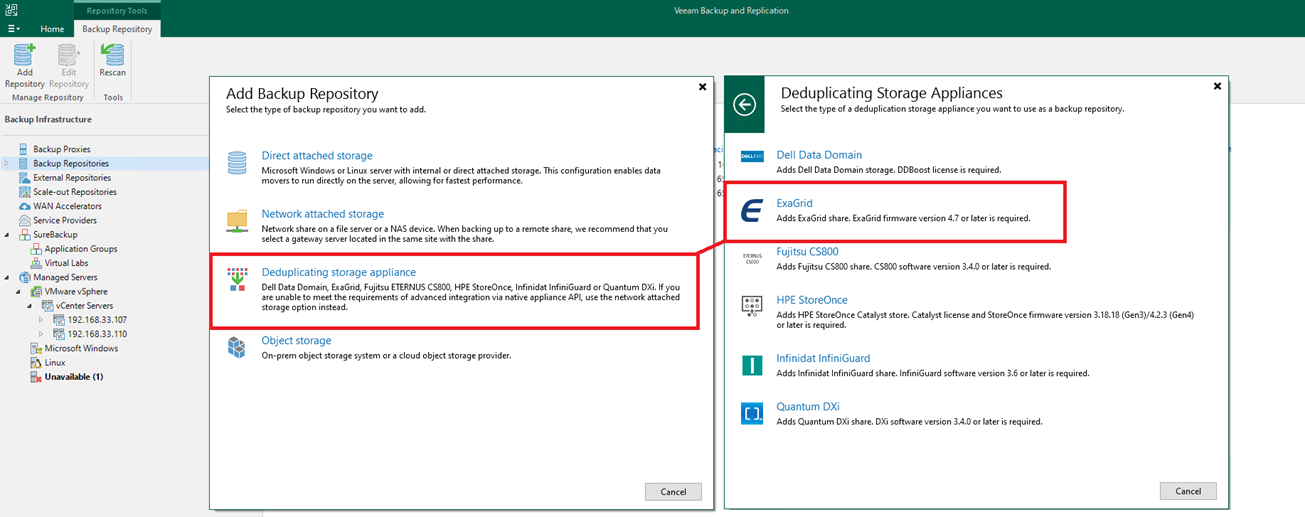Click the Veeam app icon in title bar
The width and height of the screenshot is (1305, 517).
click(12, 10)
